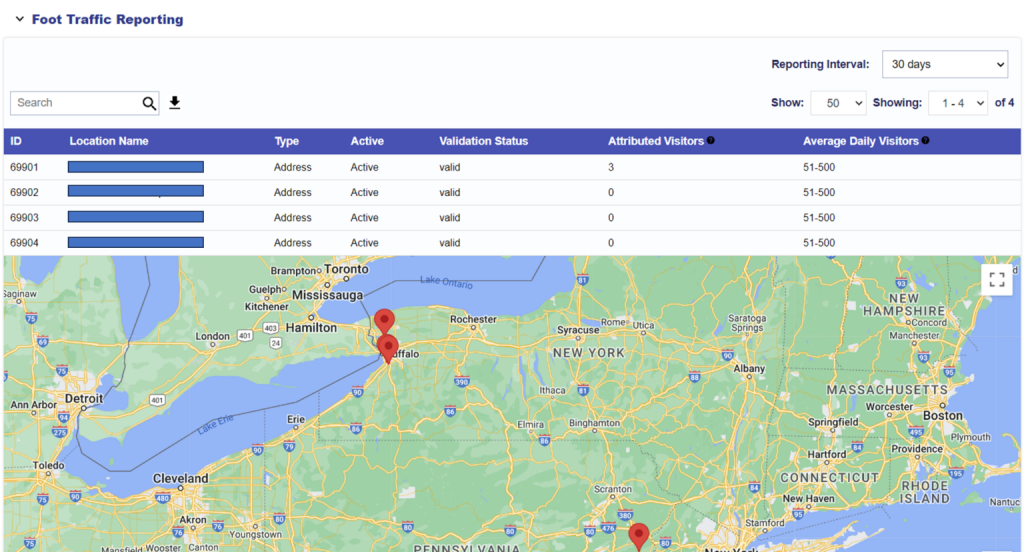The image size is (1024, 552).
Task: Click Active status in row 69903
Action: 364,218
